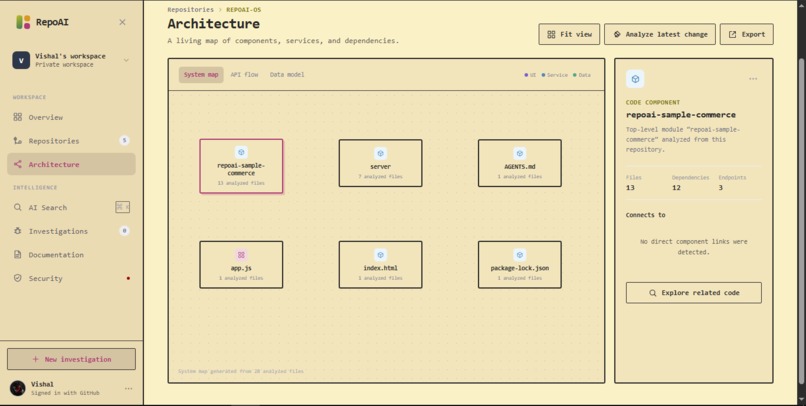Click Files count 13 value
The height and width of the screenshot is (406, 806).
pos(630,188)
